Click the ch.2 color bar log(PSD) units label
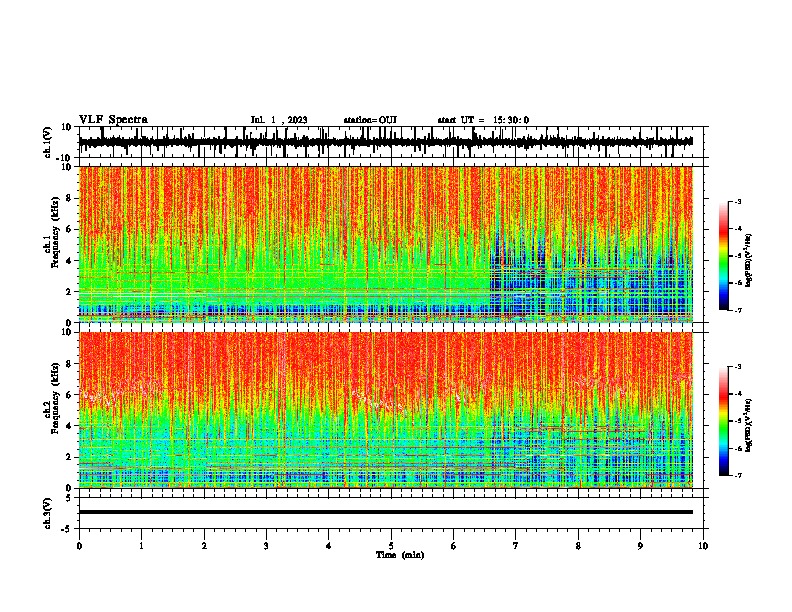Screen dimensions: 792x612 749,425
